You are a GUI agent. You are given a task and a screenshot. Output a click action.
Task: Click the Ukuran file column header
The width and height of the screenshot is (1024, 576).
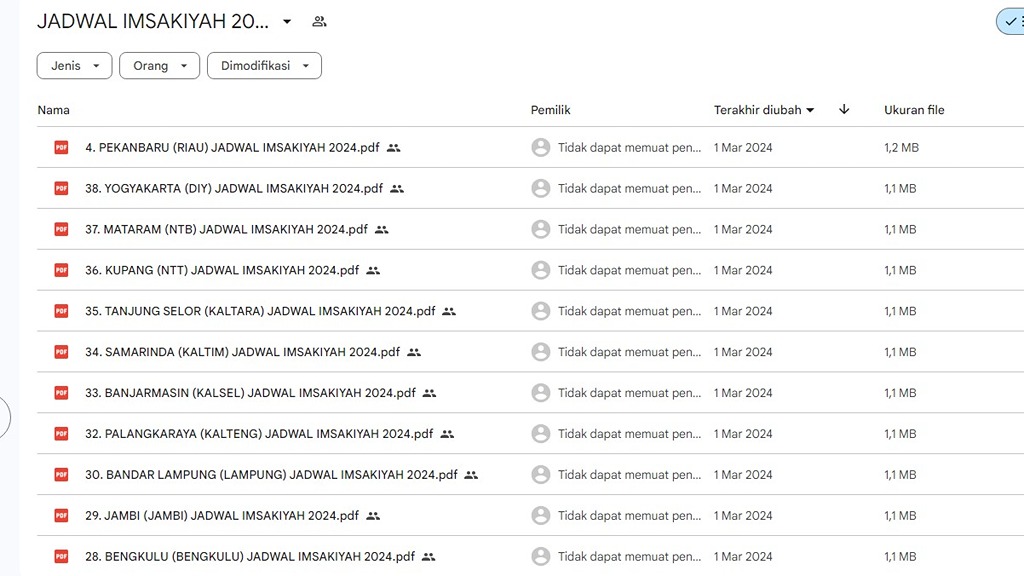914,110
